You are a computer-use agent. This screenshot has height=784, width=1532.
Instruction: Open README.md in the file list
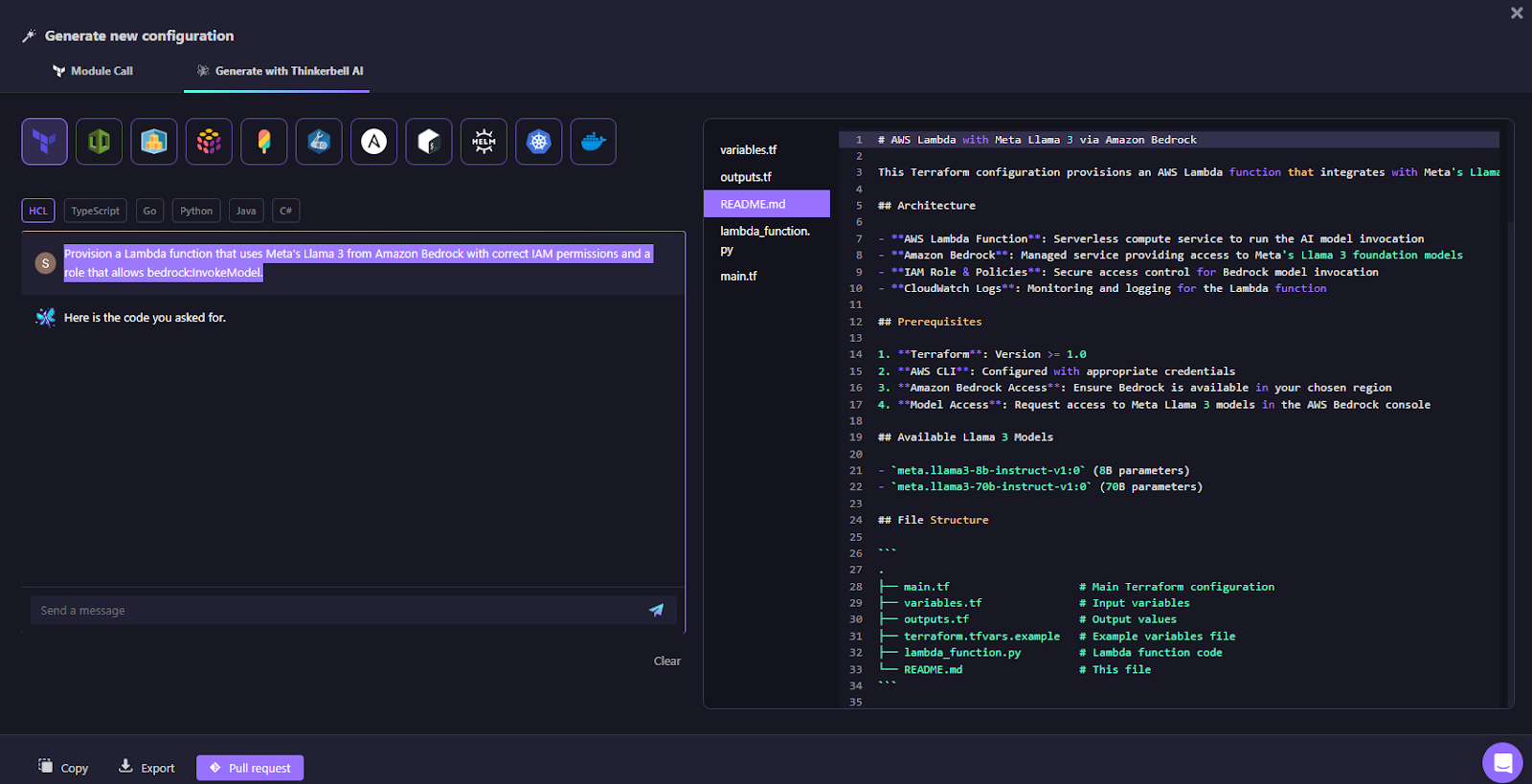767,204
